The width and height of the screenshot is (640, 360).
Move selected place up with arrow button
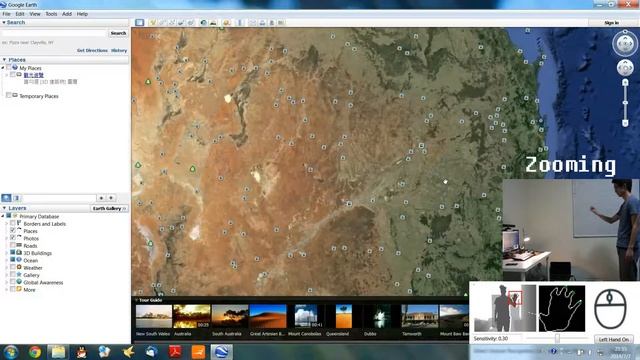tap(101, 198)
